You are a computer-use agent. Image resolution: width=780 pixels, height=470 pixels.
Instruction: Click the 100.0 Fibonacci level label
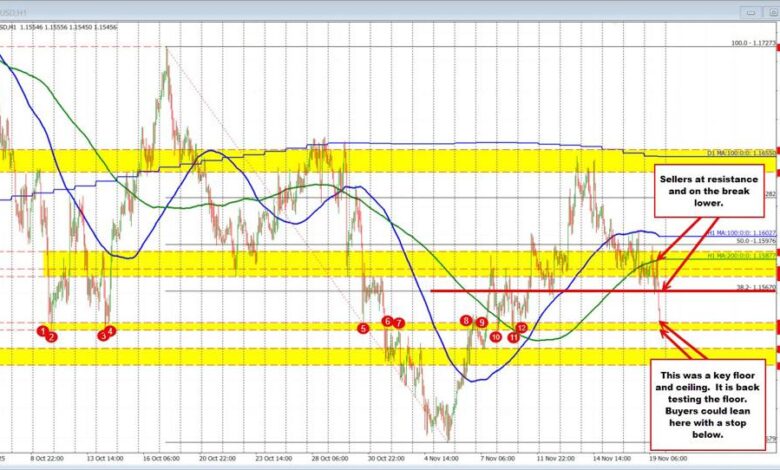click(x=752, y=44)
